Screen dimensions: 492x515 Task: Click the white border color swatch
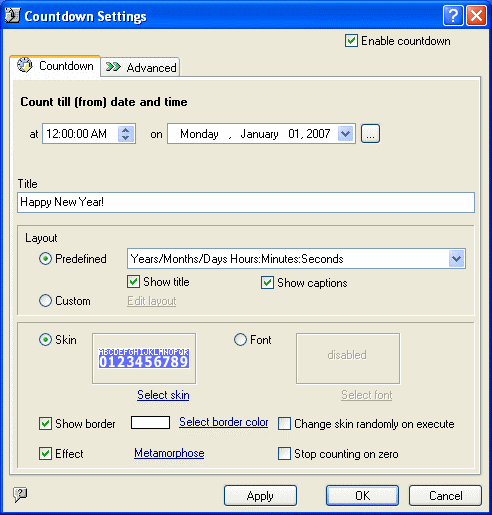(x=150, y=422)
